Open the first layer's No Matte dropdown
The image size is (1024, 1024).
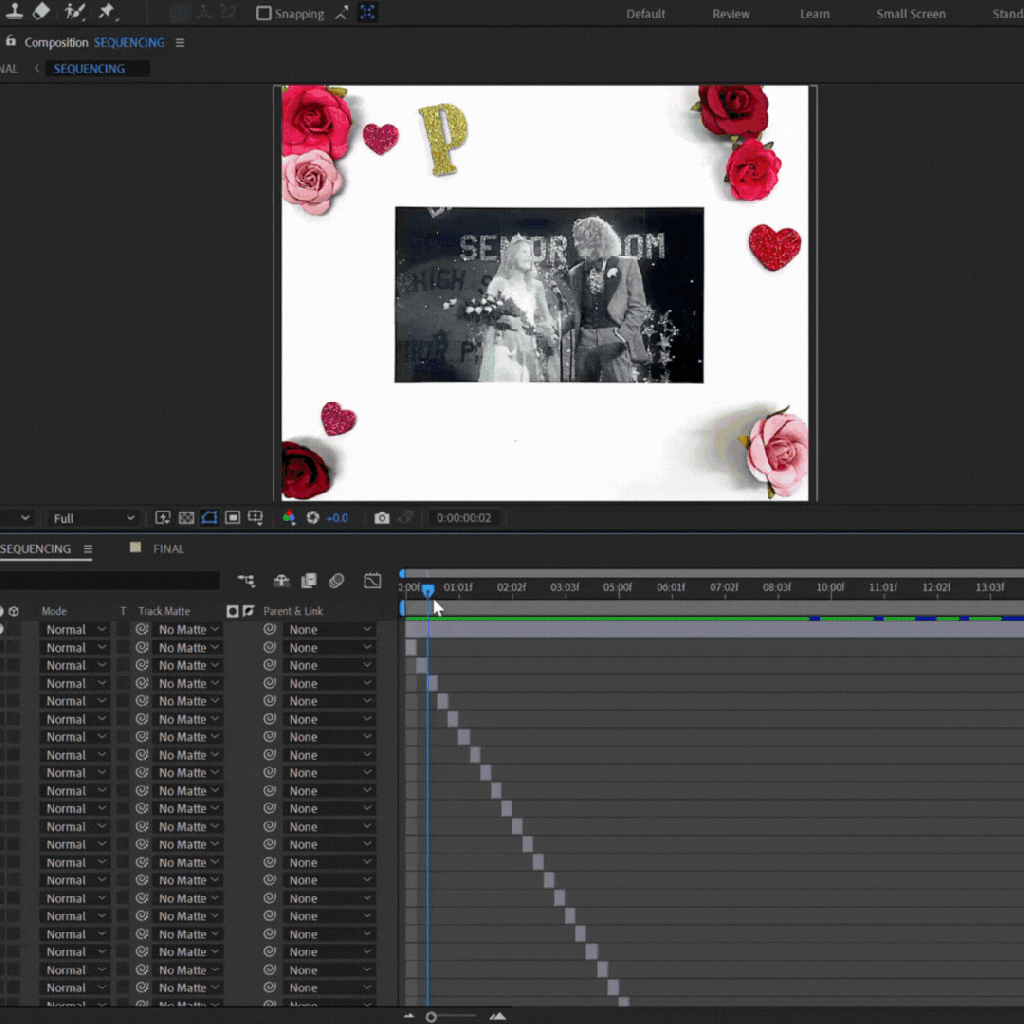coord(189,630)
